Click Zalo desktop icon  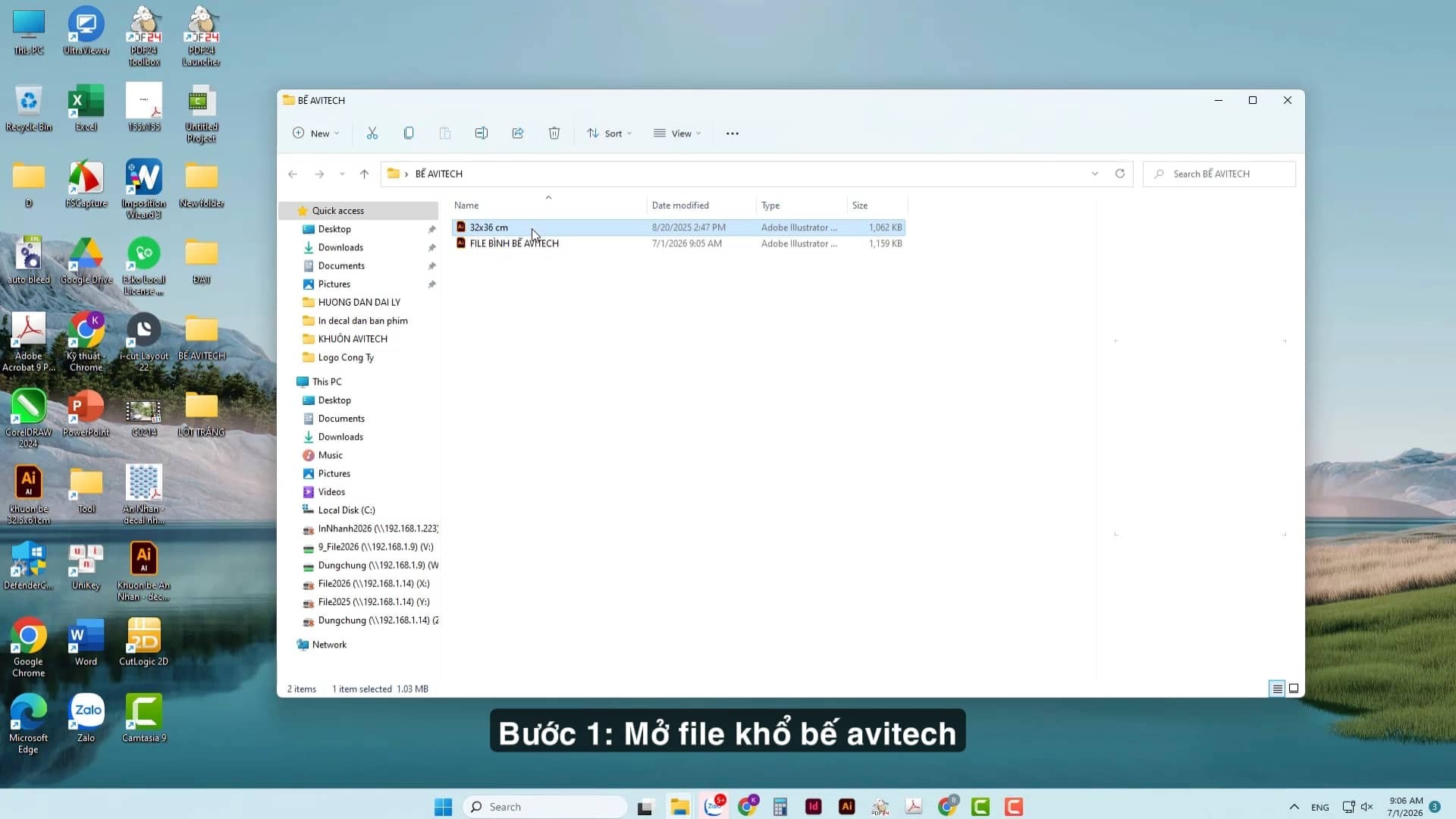(86, 717)
